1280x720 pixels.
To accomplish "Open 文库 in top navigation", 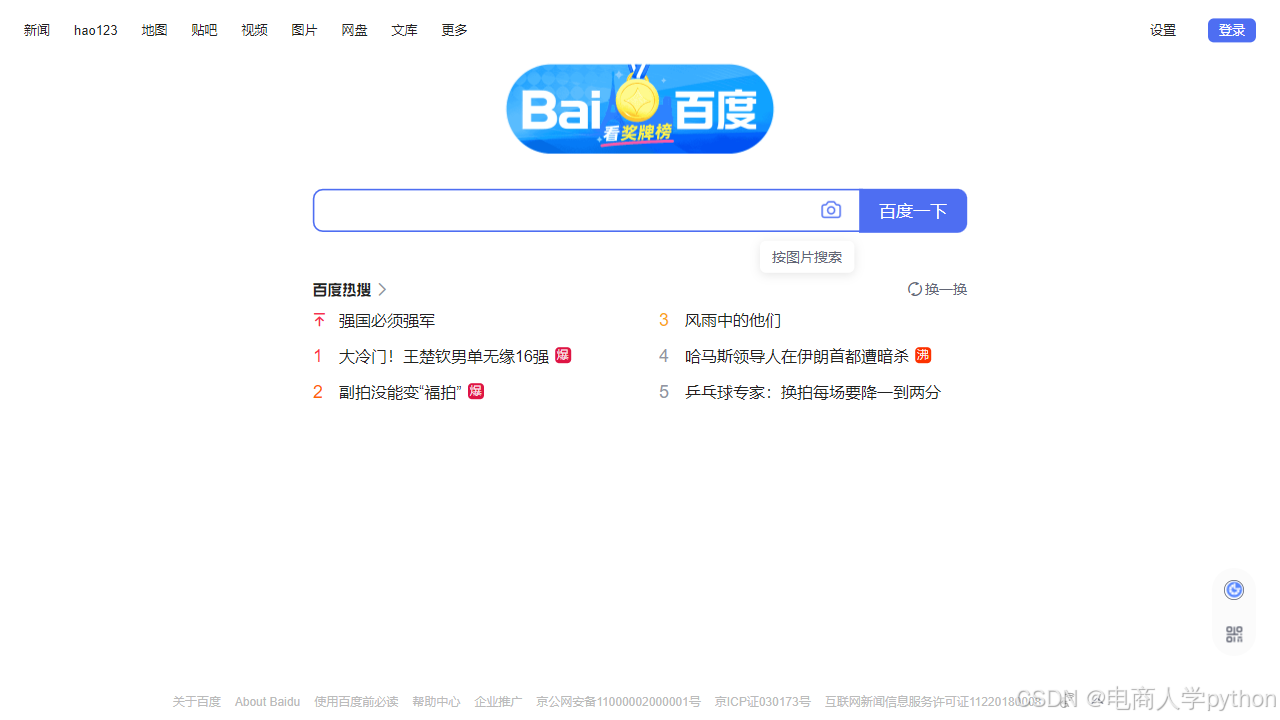I will [x=404, y=30].
